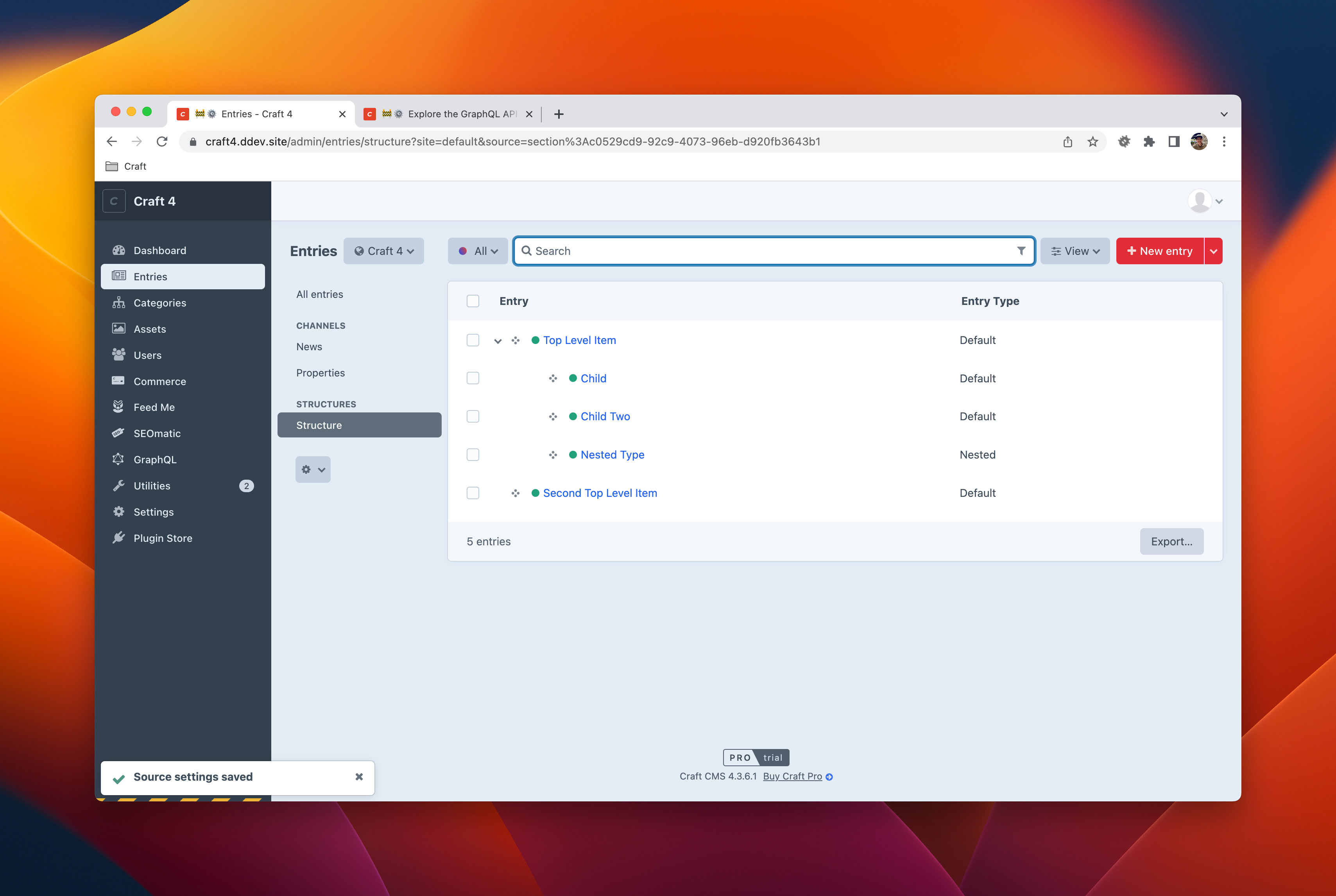Open the Child entry link
Image resolution: width=1336 pixels, height=896 pixels.
tap(593, 378)
